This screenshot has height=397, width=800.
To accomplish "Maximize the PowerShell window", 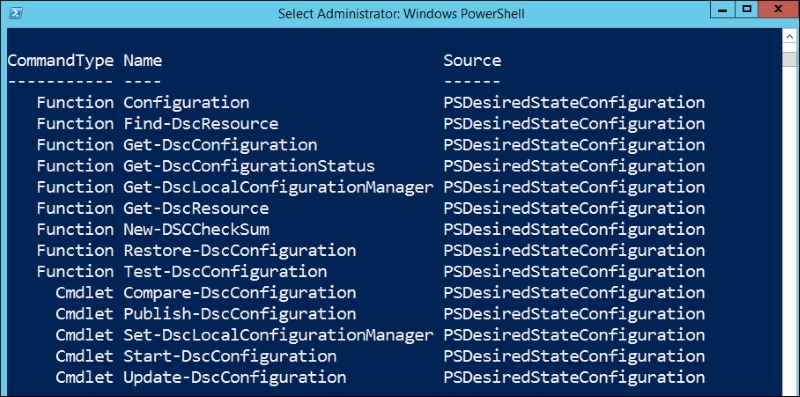I will (746, 10).
